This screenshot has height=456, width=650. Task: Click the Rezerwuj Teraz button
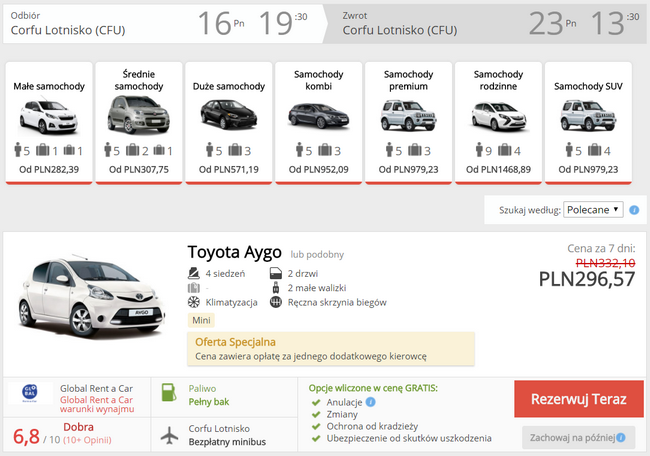pos(579,399)
